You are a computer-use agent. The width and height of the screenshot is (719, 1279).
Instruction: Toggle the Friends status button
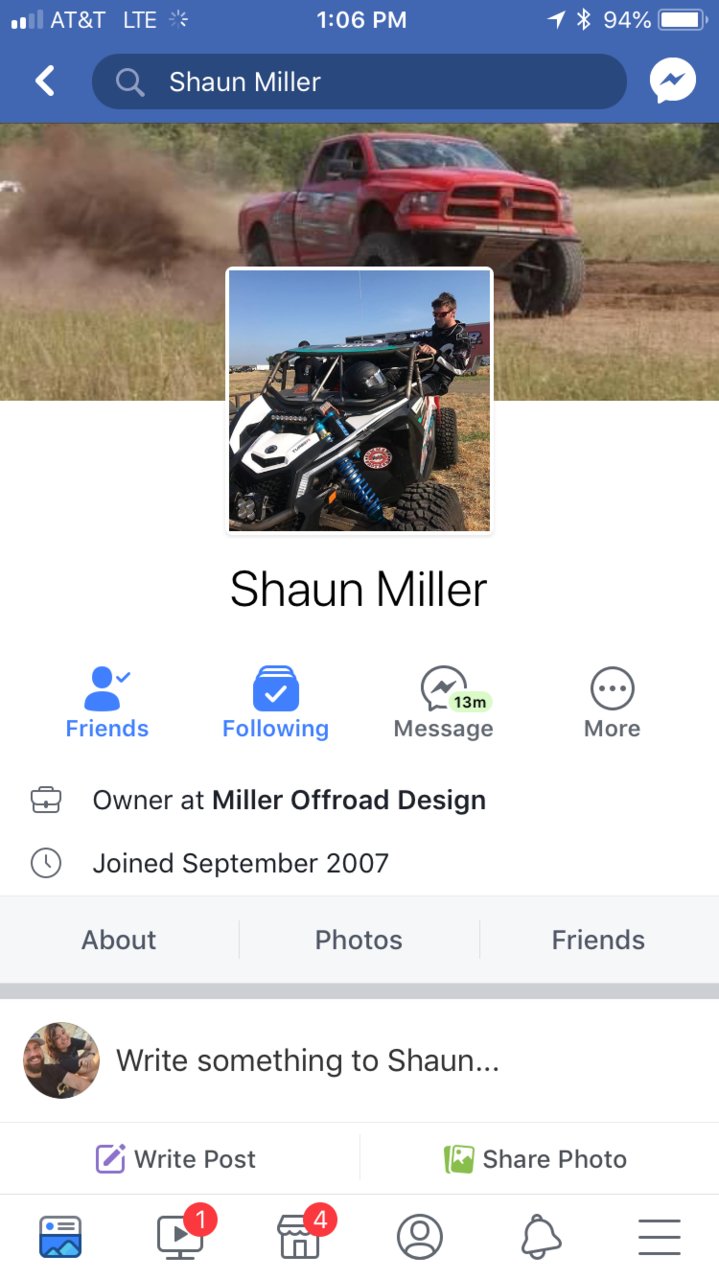coord(107,703)
